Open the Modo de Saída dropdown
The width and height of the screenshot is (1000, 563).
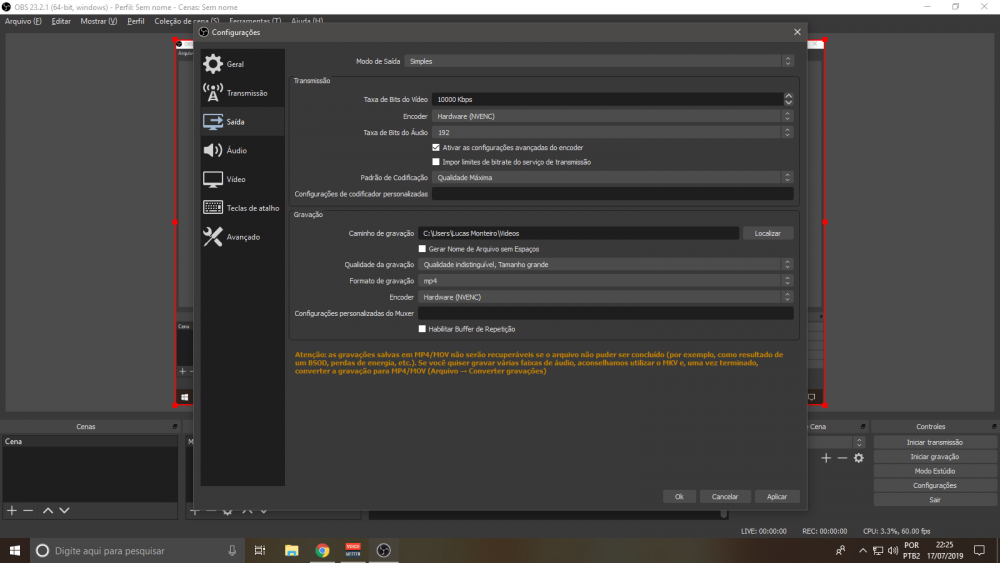[x=599, y=61]
